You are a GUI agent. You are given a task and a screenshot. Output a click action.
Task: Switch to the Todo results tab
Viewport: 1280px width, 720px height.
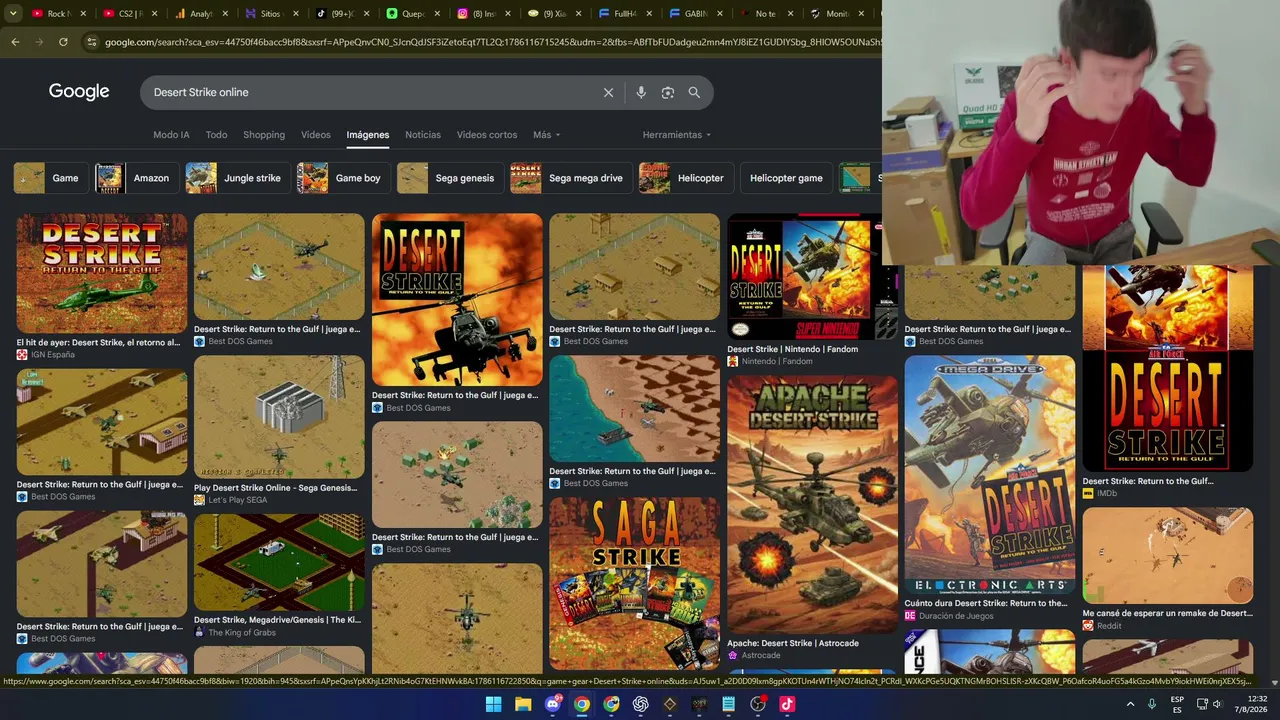point(216,135)
